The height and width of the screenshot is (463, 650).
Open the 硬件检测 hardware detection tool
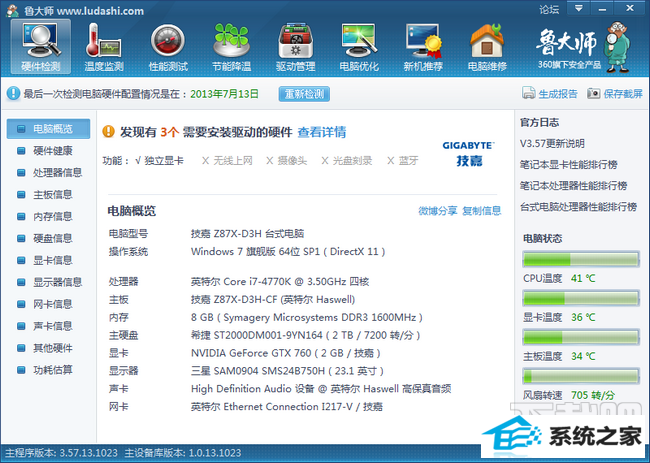(x=41, y=47)
